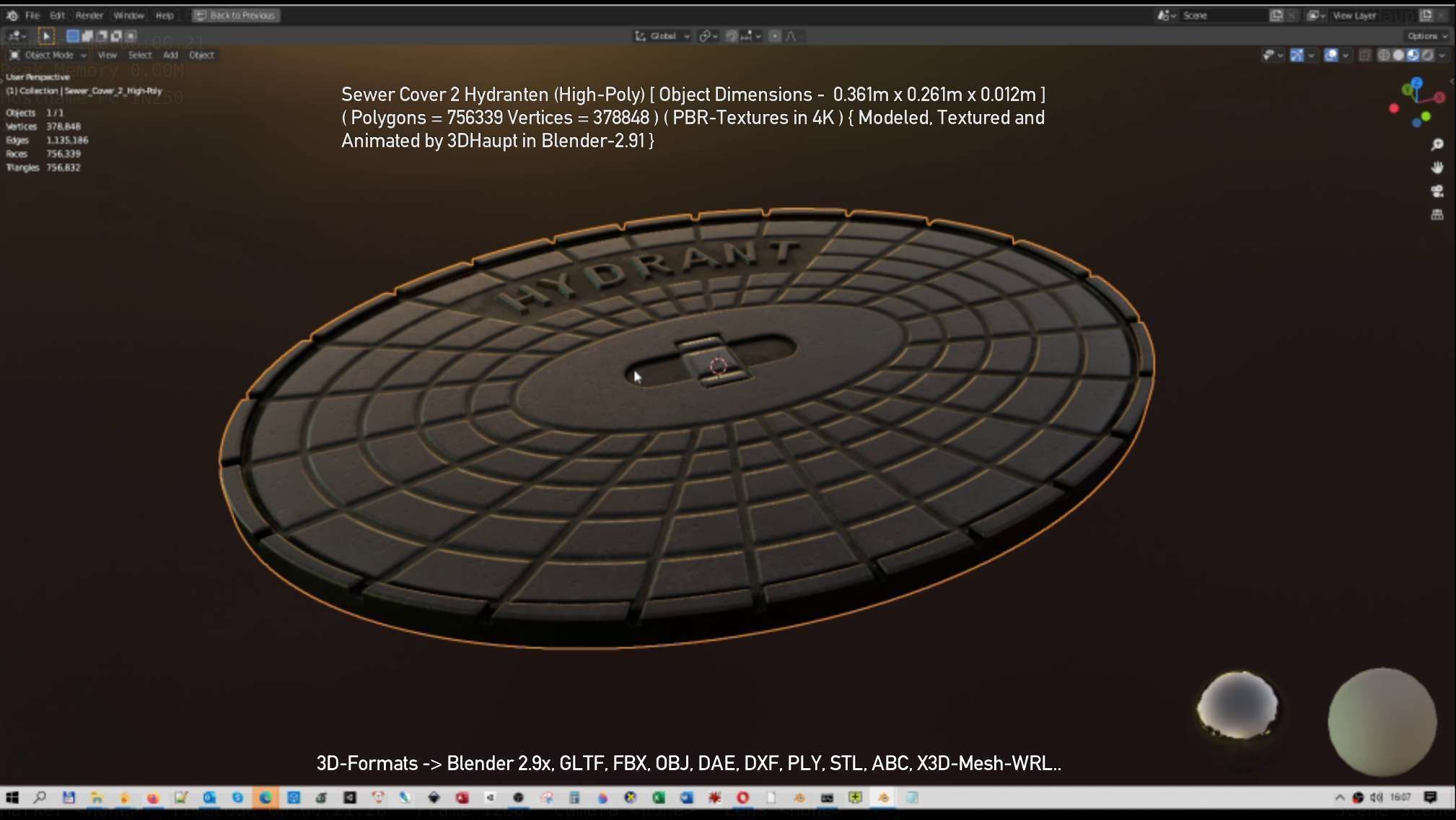Screen dimensions: 1456x820
Task: Open the Edit menu
Action: 58,15
